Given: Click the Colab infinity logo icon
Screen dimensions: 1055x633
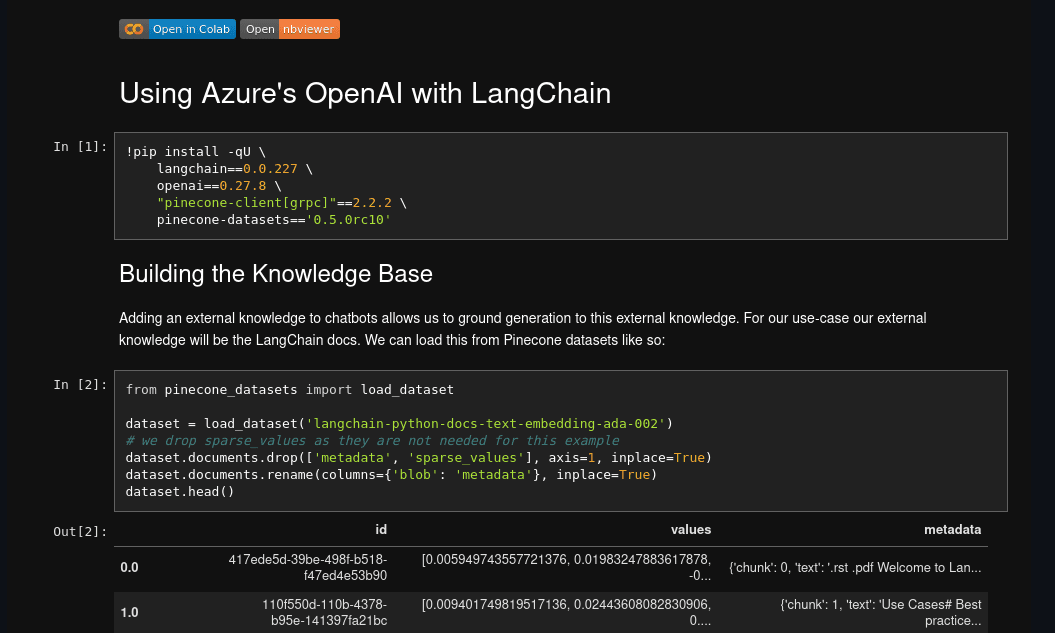Looking at the screenshot, I should 133,29.
